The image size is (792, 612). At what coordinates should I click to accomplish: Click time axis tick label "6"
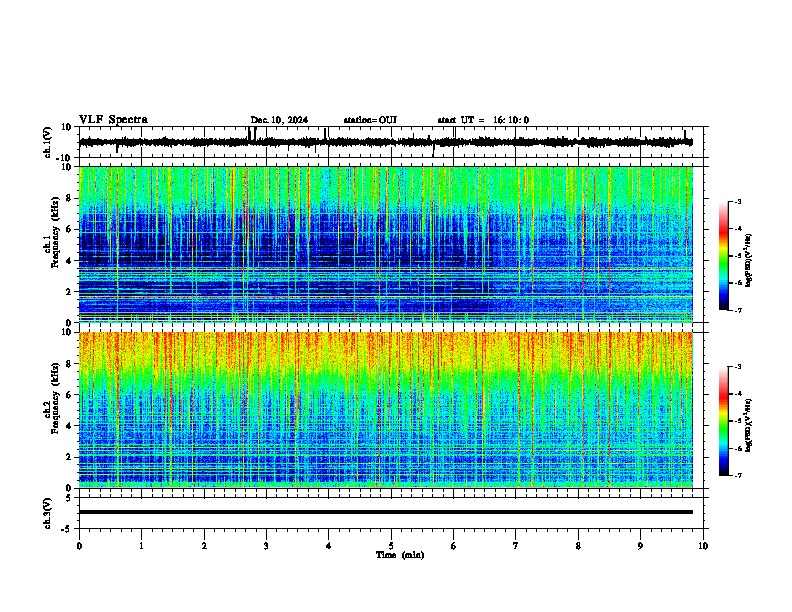[454, 546]
